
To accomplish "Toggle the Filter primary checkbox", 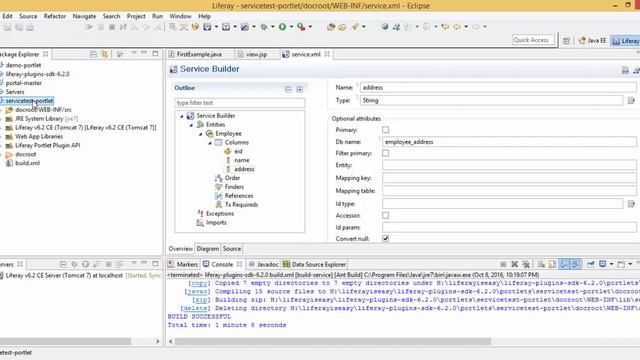I will click(385, 153).
